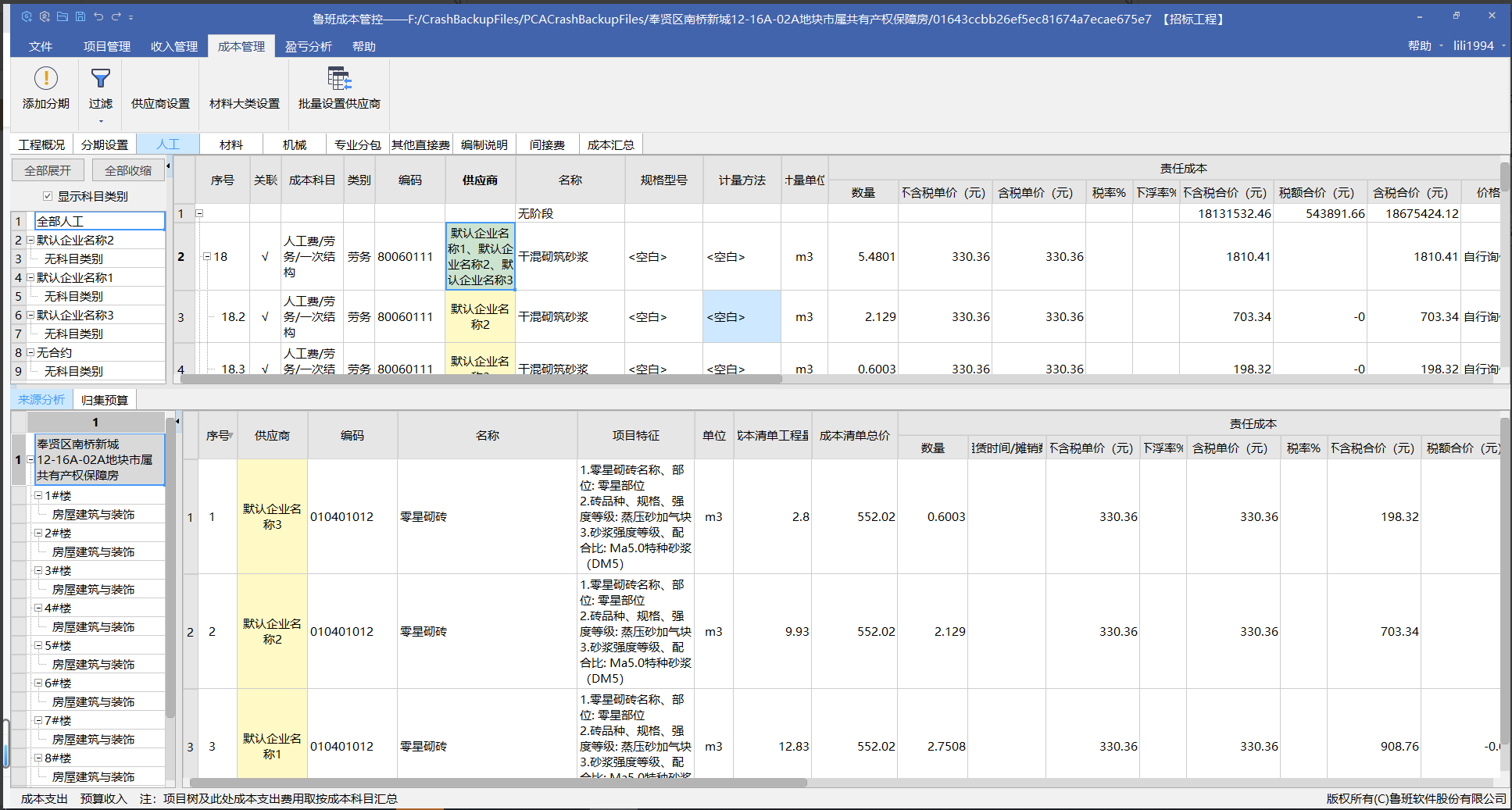This screenshot has height=810, width=1512.
Task: Select the 专业分包 tab
Action: tap(358, 145)
